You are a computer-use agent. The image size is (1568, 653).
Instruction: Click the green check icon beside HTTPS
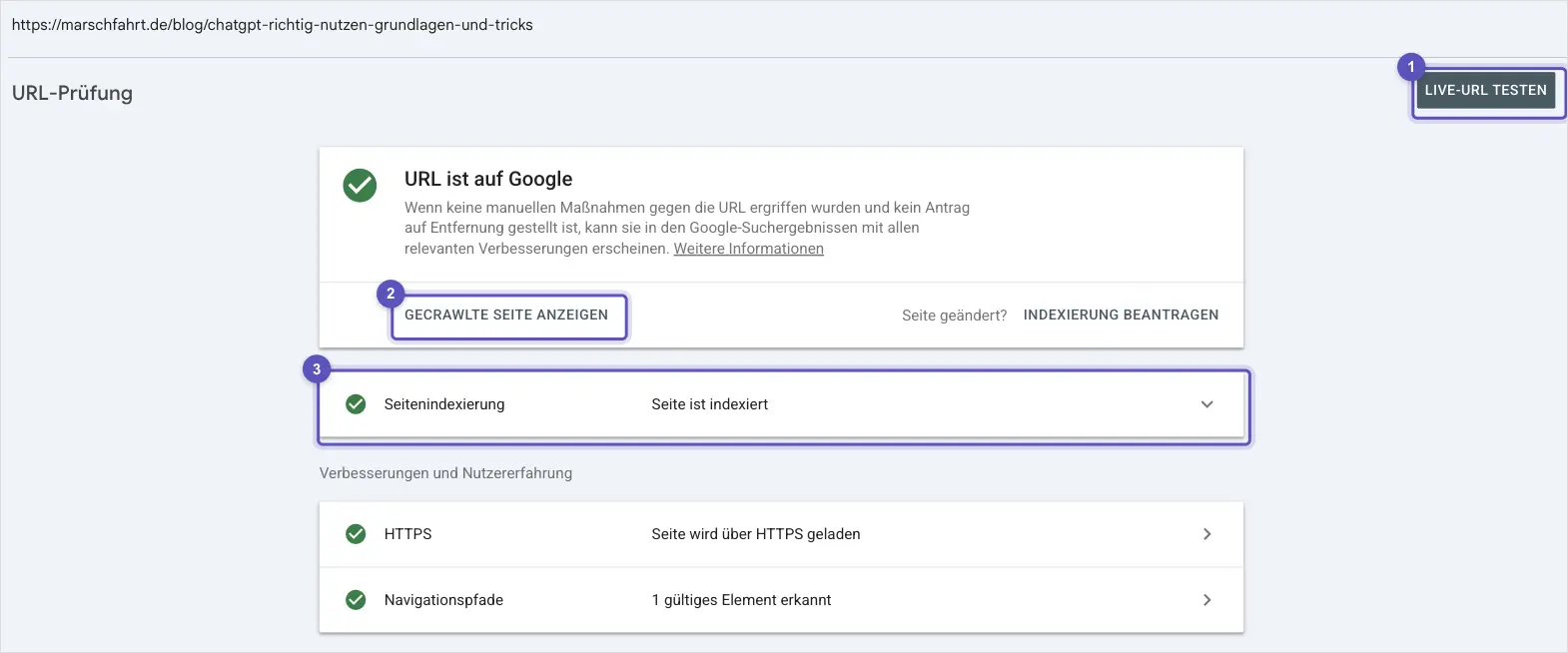coord(356,534)
